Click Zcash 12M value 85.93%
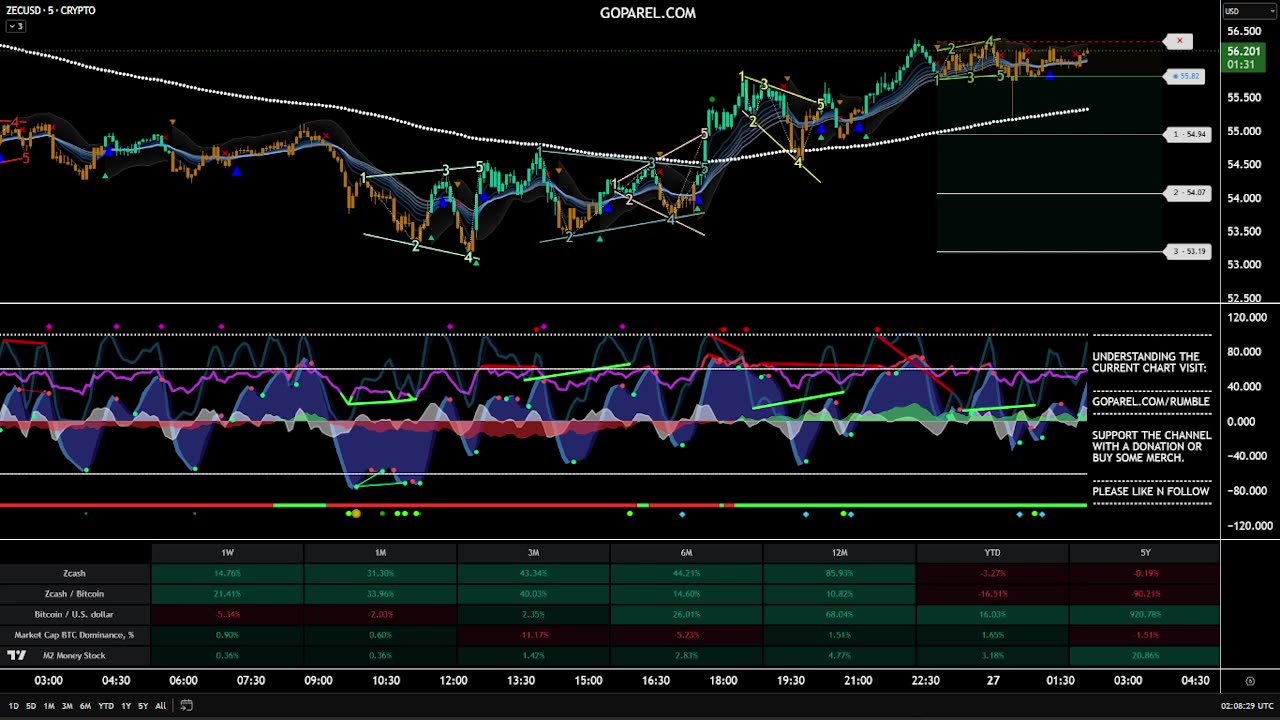Screen dimensions: 1280x720 point(840,573)
